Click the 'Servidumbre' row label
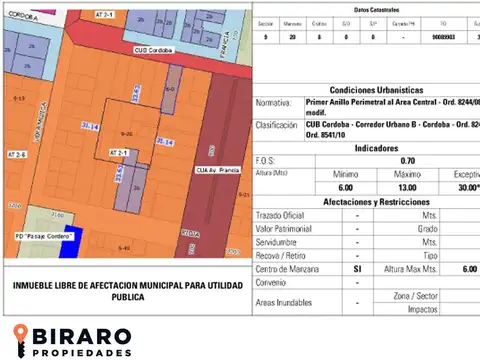The width and height of the screenshot is (480, 360). [276, 242]
